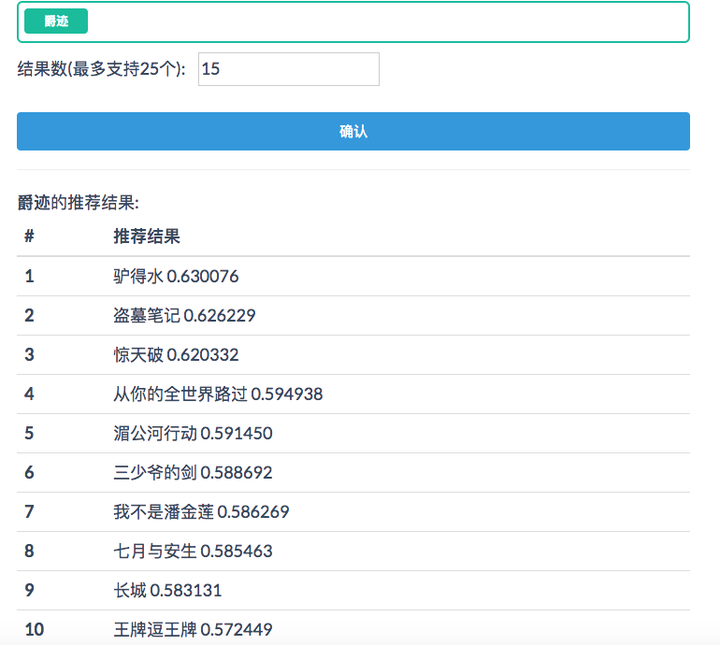The height and width of the screenshot is (645, 720).
Task: Click the # column header
Action: [29, 236]
